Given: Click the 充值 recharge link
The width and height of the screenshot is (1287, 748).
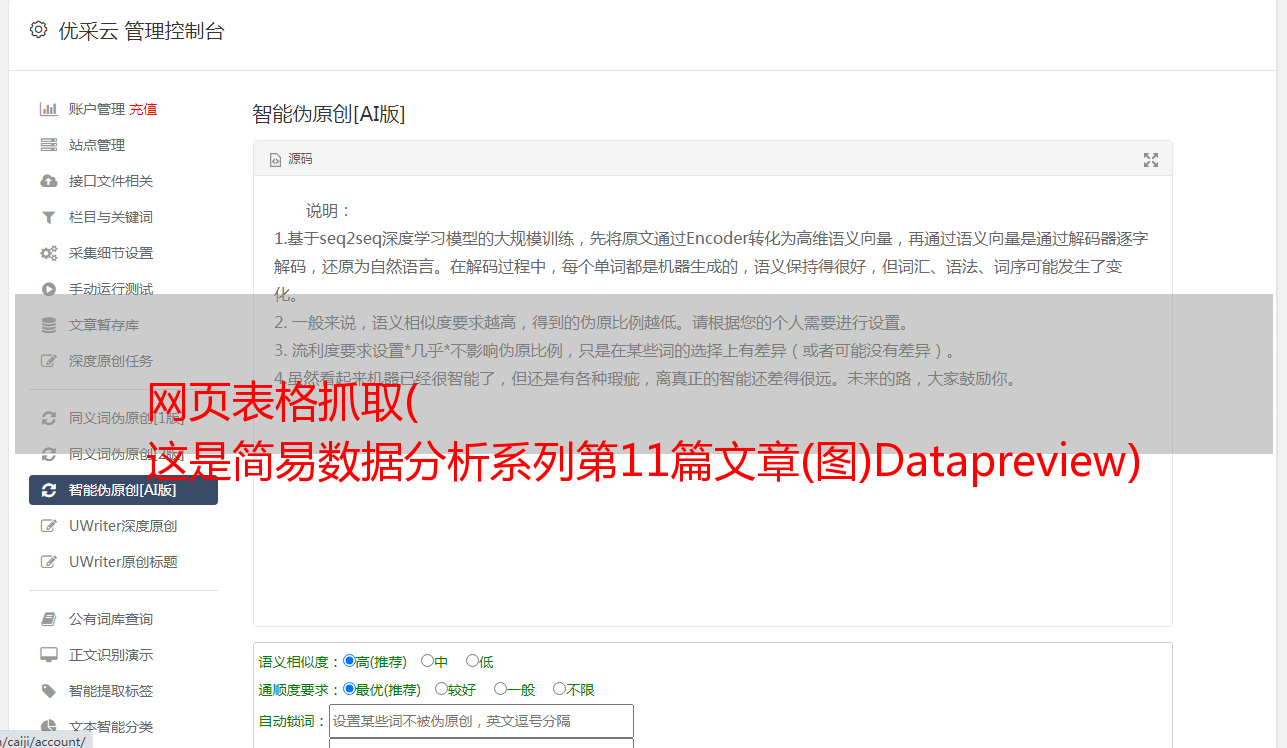Looking at the screenshot, I should click(143, 109).
